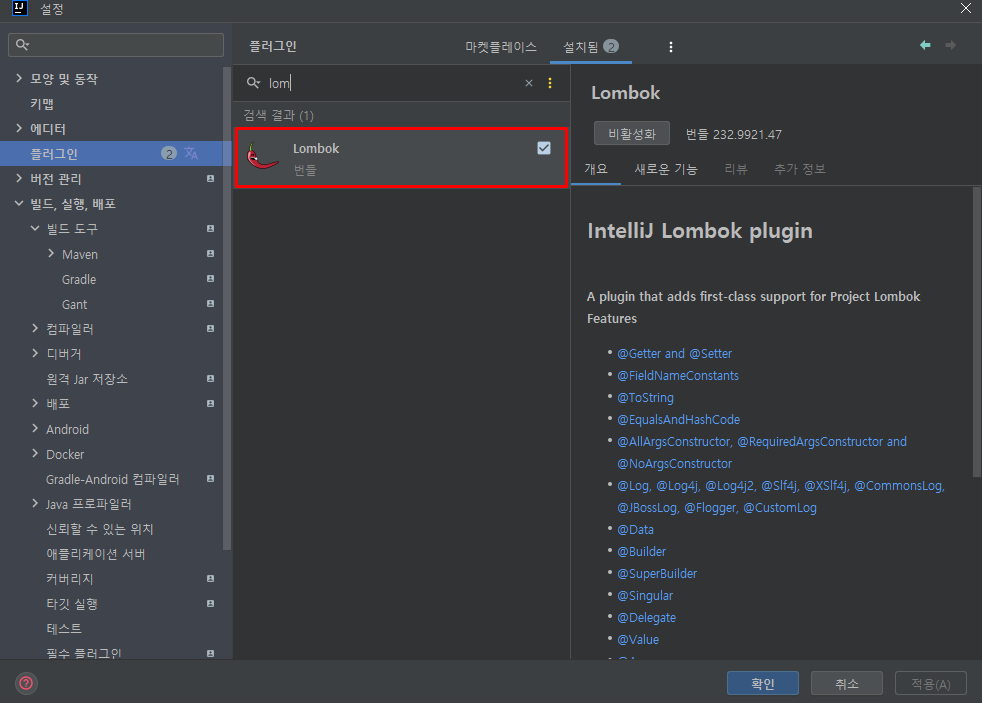Image resolution: width=982 pixels, height=703 pixels.
Task: Collapse the 빌드, 실행, 배포 section
Action: (19, 203)
